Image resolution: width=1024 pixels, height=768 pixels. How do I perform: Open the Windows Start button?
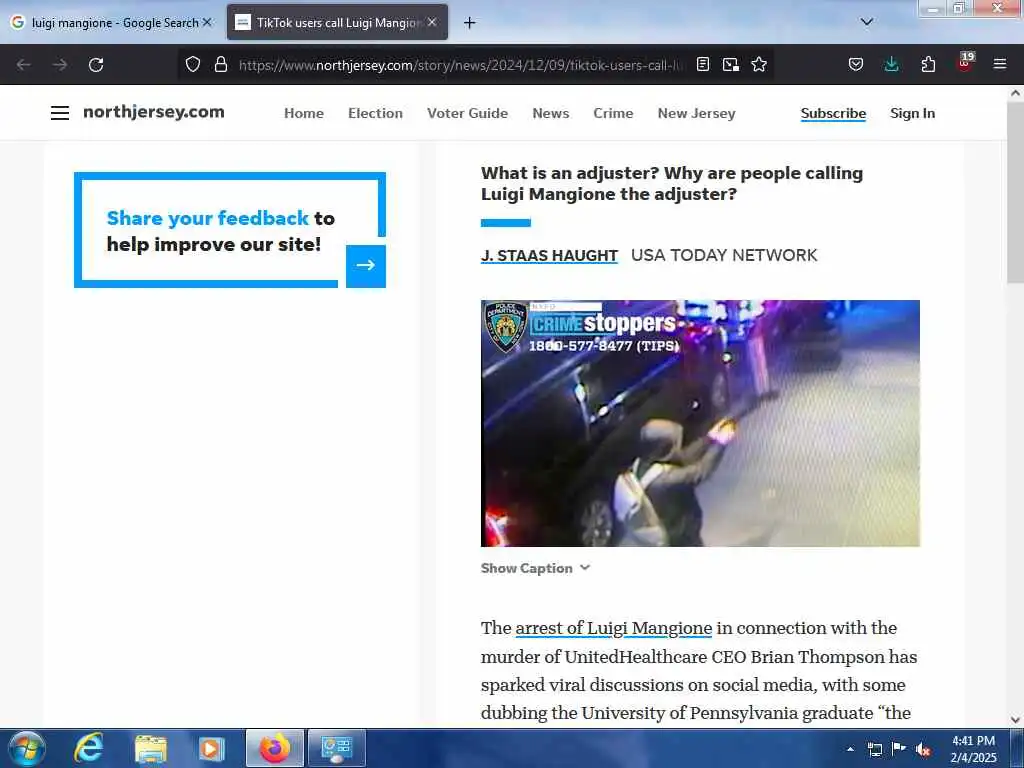coord(26,748)
